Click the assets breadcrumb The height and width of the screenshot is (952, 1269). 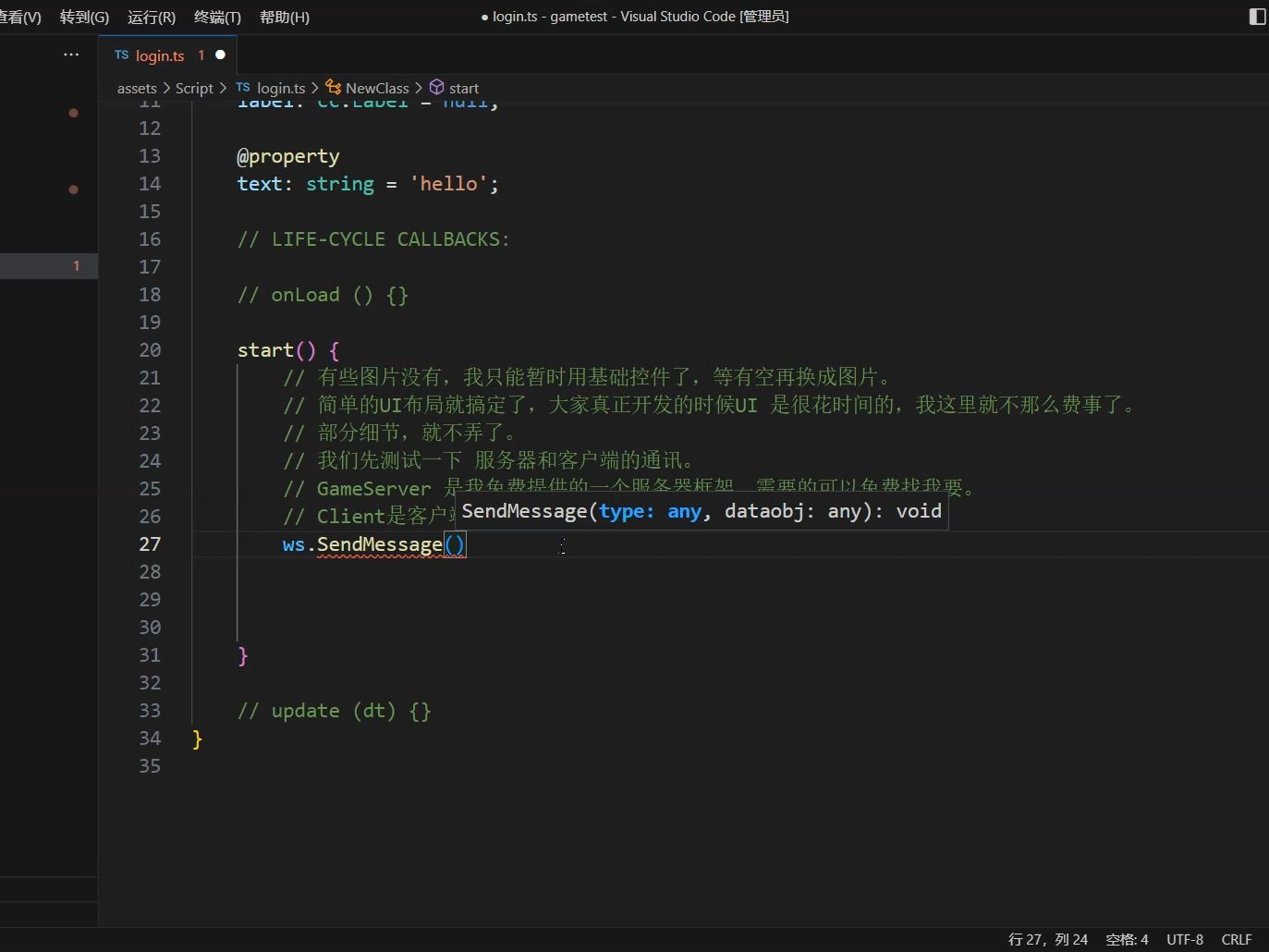(x=137, y=88)
